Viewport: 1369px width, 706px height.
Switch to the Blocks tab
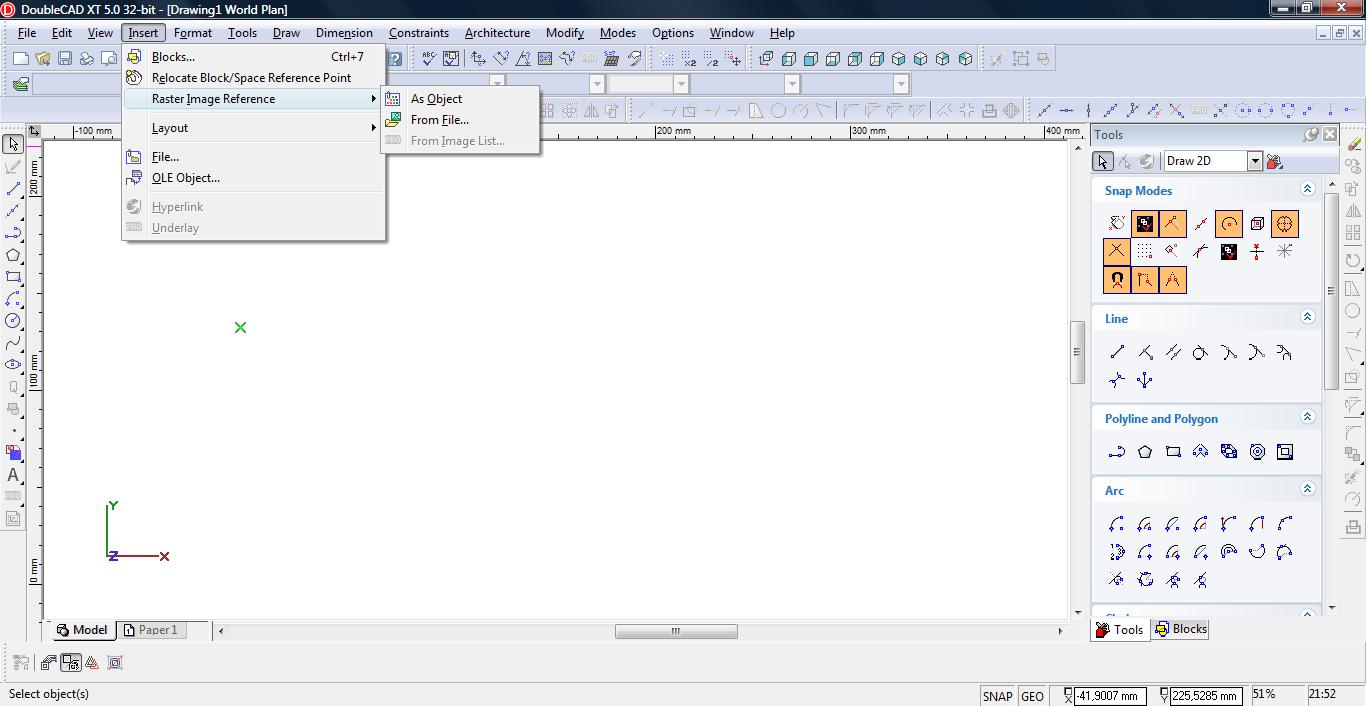pos(1181,629)
